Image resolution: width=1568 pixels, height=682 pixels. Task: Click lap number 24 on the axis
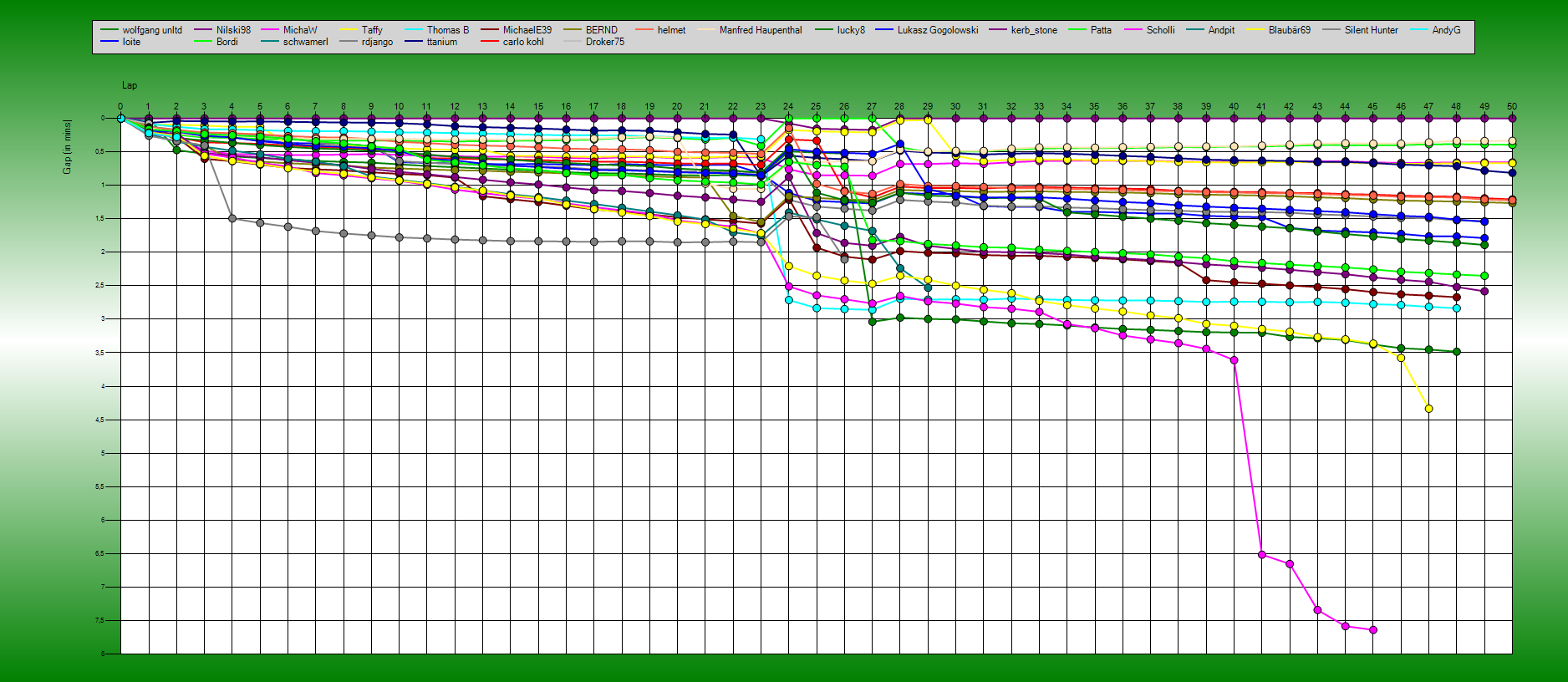pos(788,107)
